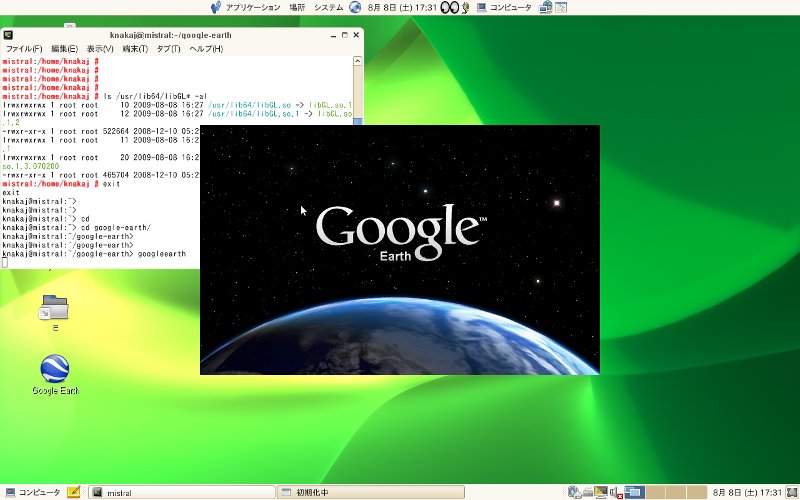
Task: Click terminal scrollbar up arrow
Action: click(358, 61)
